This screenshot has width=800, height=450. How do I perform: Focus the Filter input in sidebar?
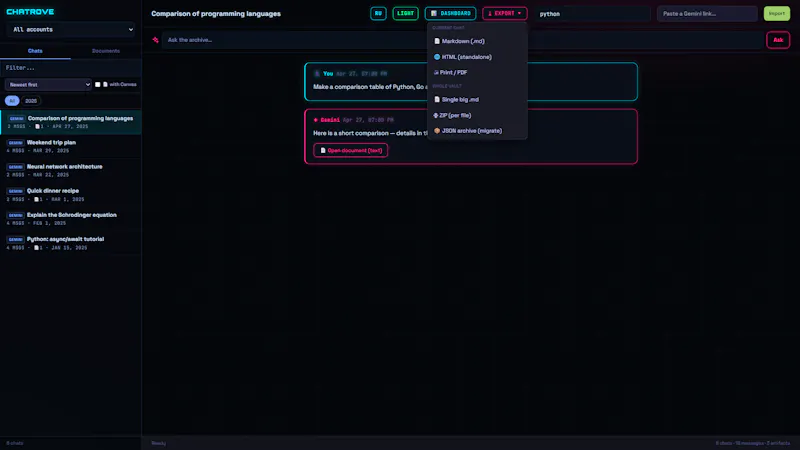71,68
